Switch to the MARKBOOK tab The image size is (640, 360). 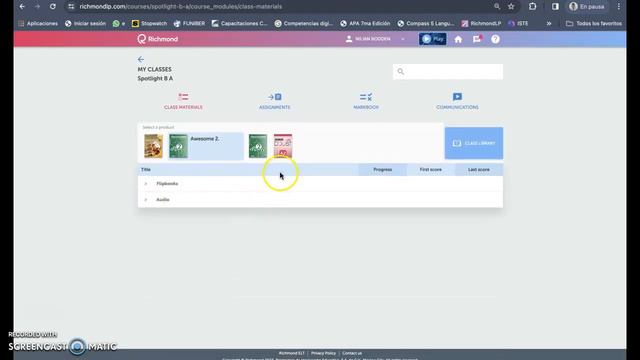click(366, 101)
